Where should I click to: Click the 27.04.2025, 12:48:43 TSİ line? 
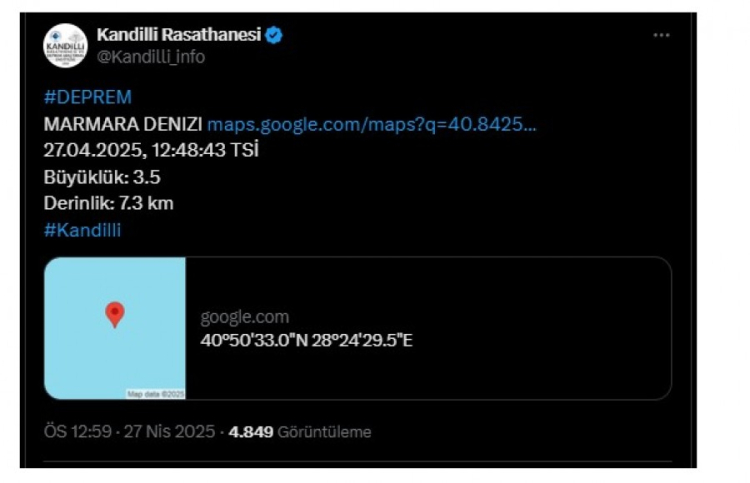coord(151,150)
